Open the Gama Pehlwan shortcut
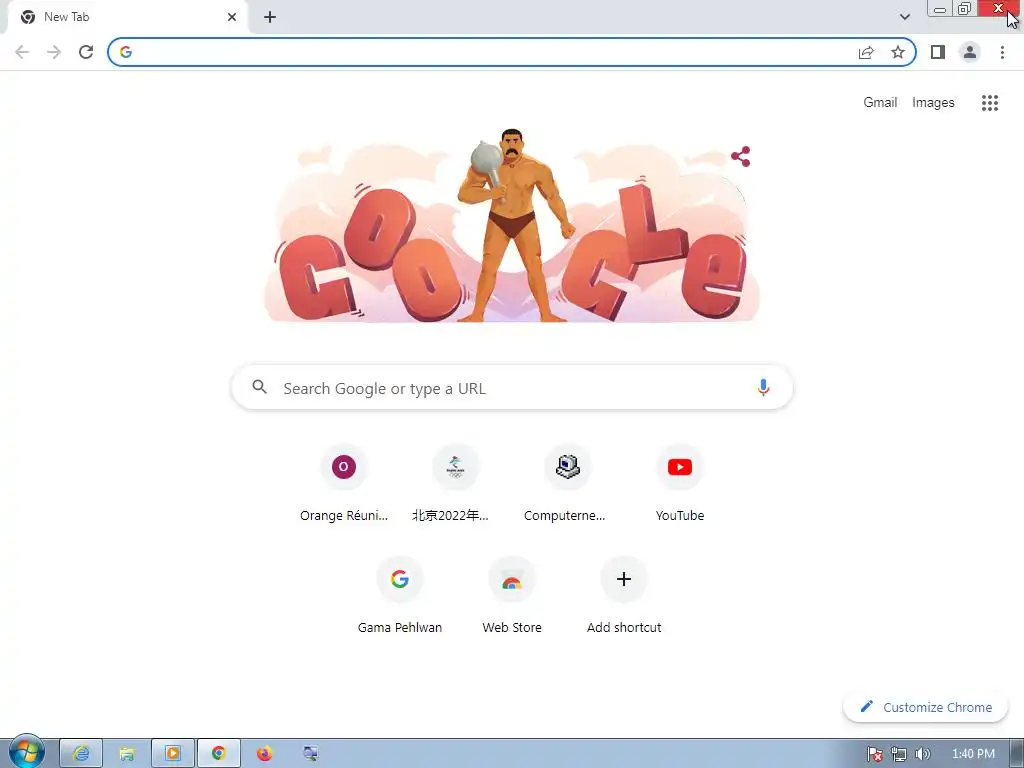Screen dimensions: 1024x768 pos(400,596)
